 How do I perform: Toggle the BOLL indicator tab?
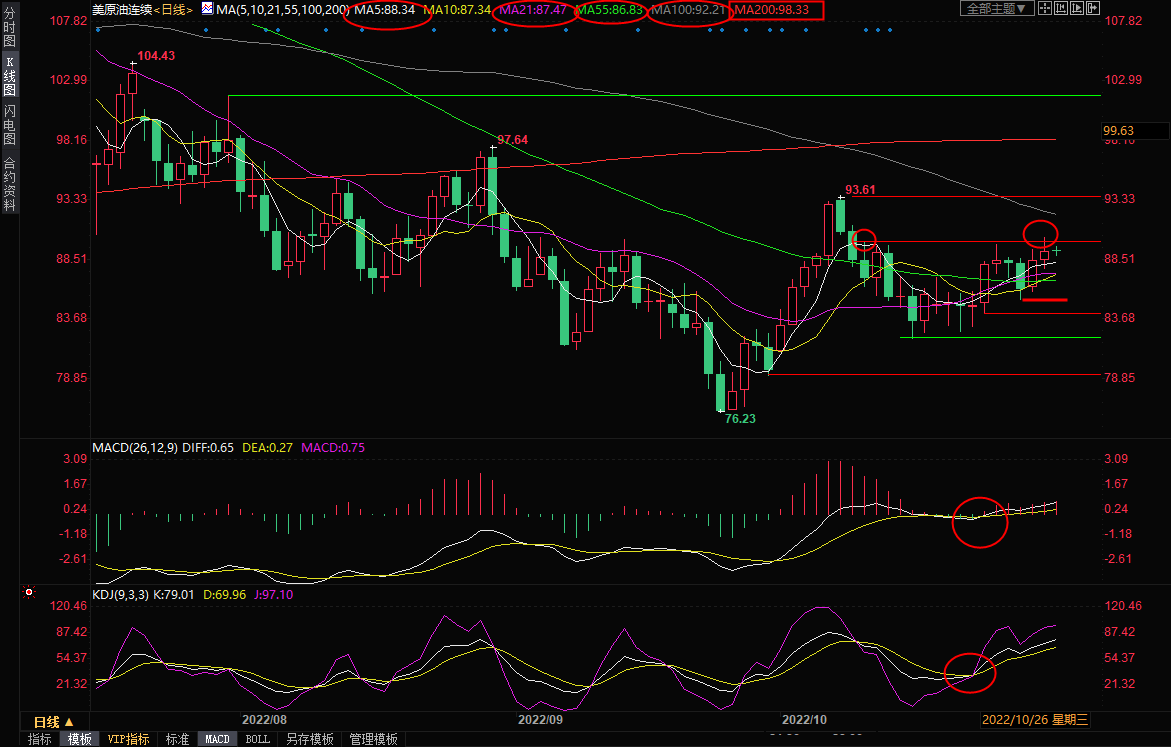coord(257,739)
